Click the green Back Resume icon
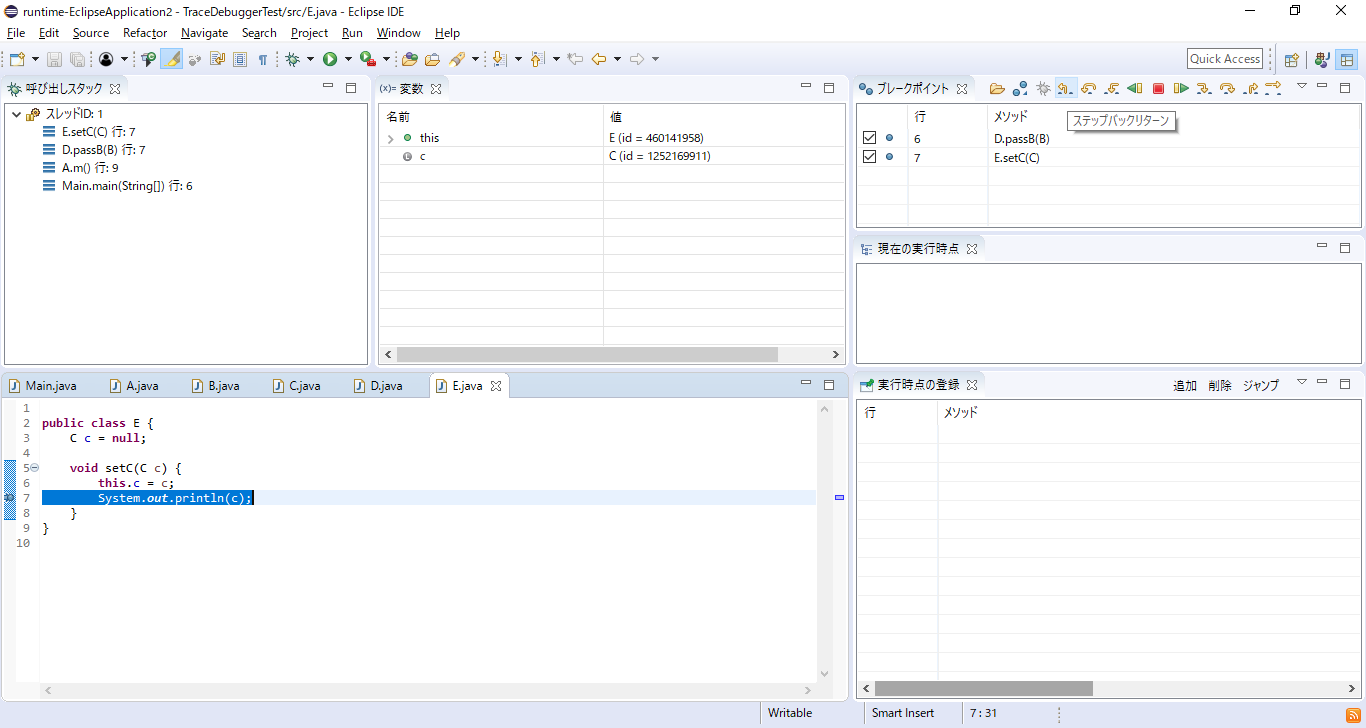Viewport: 1366px width, 728px height. [x=1135, y=89]
